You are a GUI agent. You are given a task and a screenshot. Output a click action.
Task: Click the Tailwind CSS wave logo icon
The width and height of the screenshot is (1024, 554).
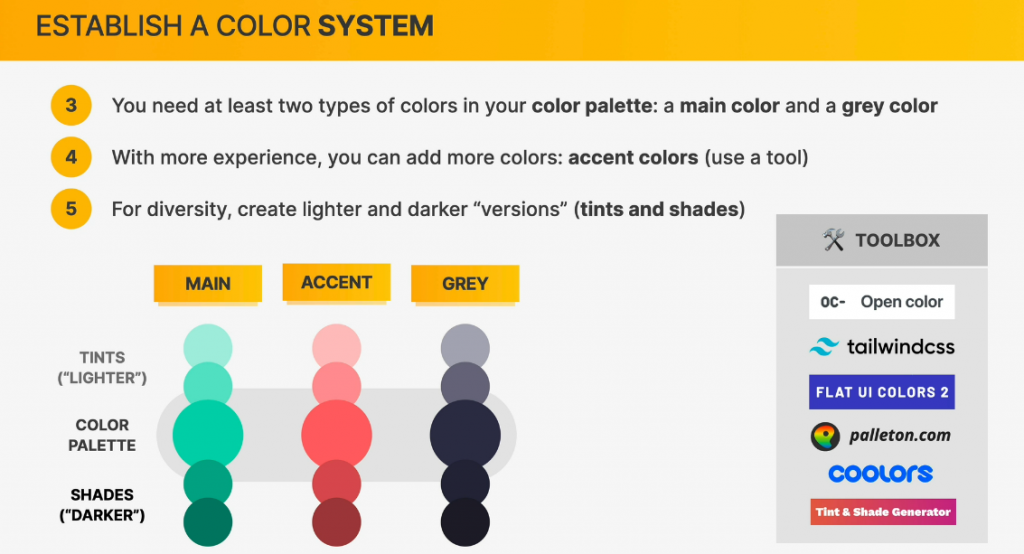click(824, 347)
